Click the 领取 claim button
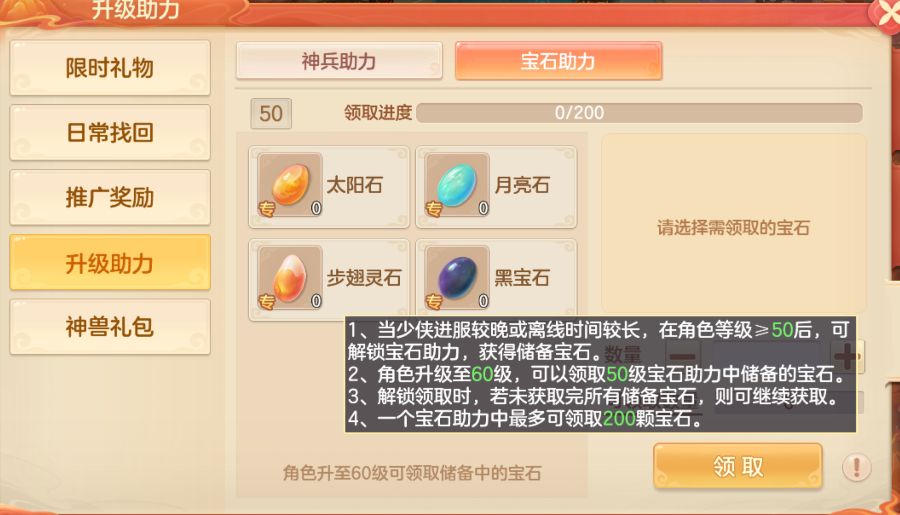This screenshot has height=515, width=900. (738, 466)
